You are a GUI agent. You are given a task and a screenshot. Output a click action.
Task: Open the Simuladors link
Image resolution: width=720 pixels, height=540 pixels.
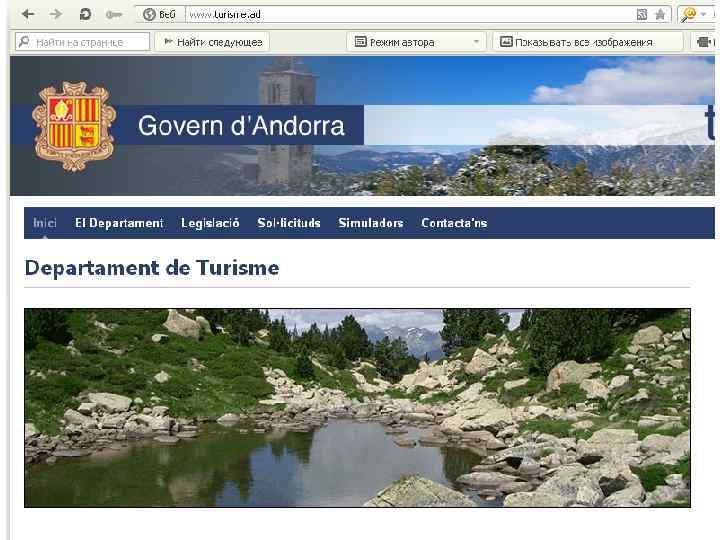point(371,223)
